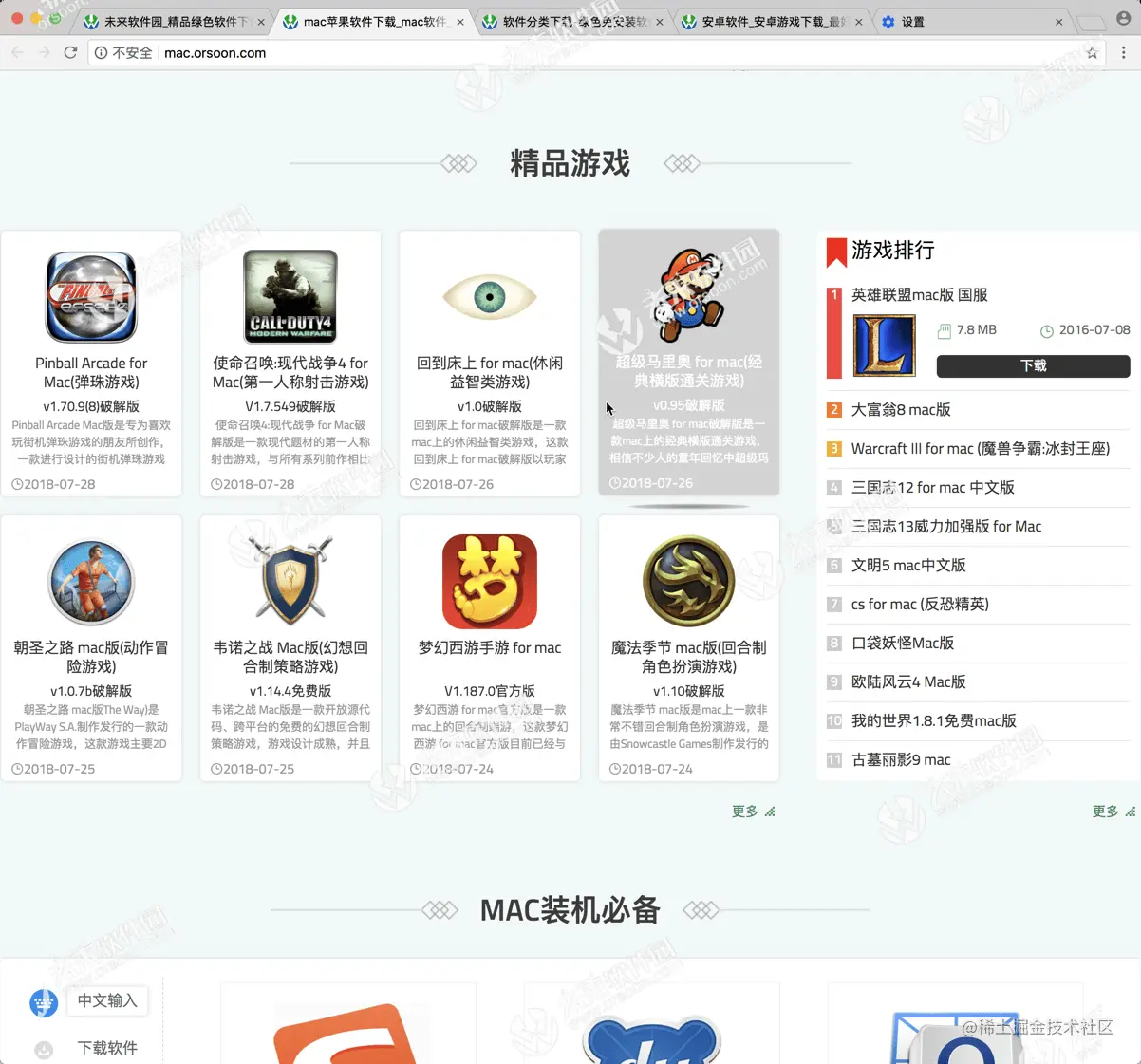Click the Pinball Arcade for Mac title
This screenshot has width=1141, height=1064.
[91, 373]
